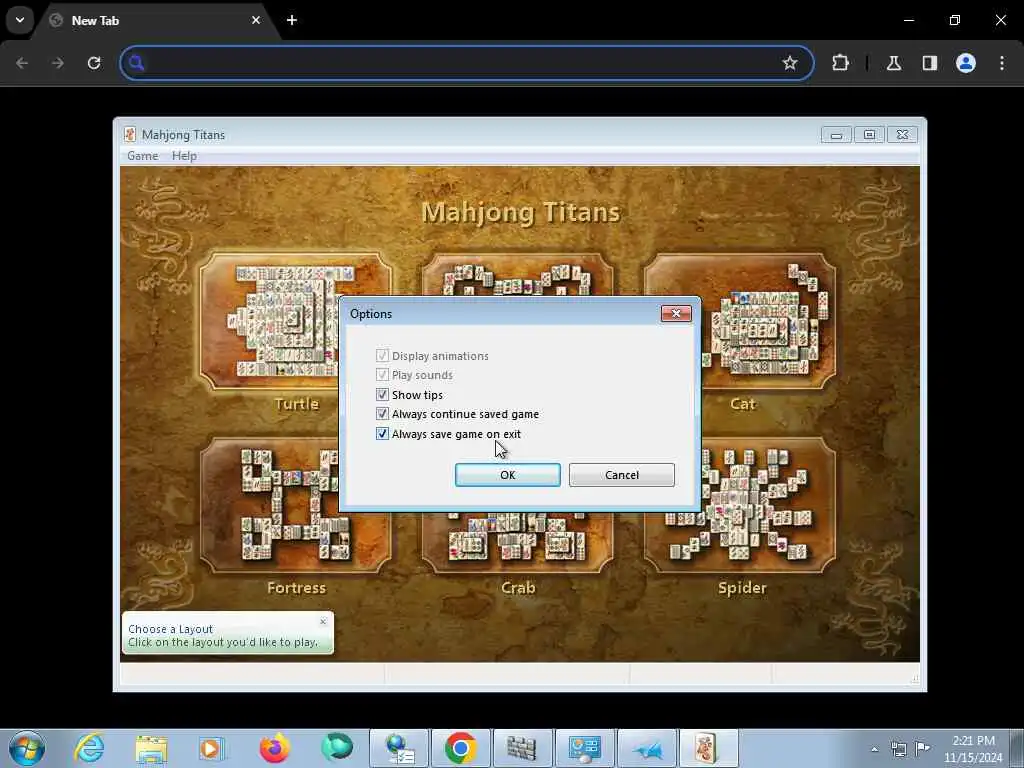Click the Show desktop strip at the taskbar's far end
The height and width of the screenshot is (768, 1024).
1019,748
